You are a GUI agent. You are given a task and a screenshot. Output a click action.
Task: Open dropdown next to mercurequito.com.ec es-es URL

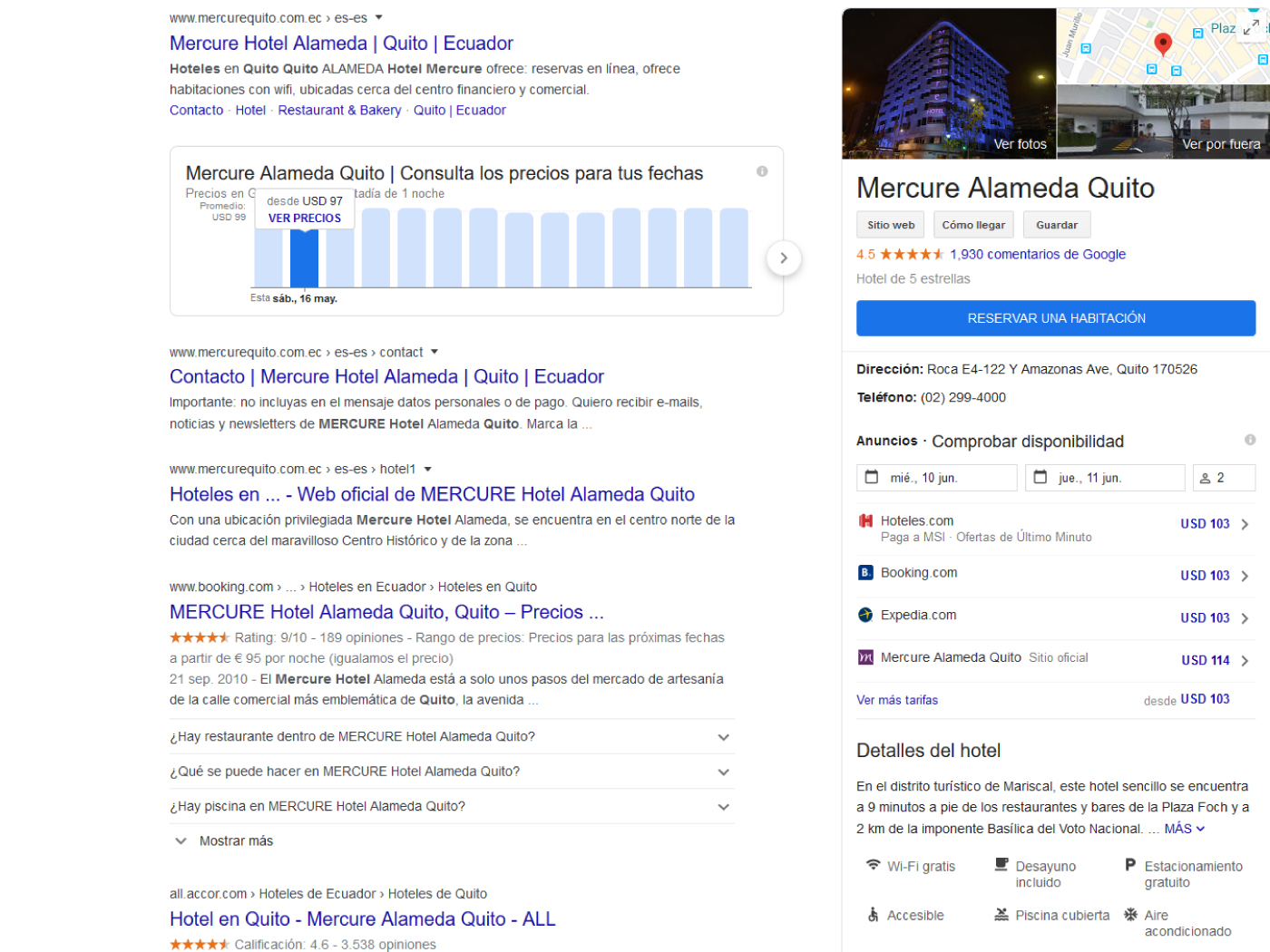click(x=379, y=17)
